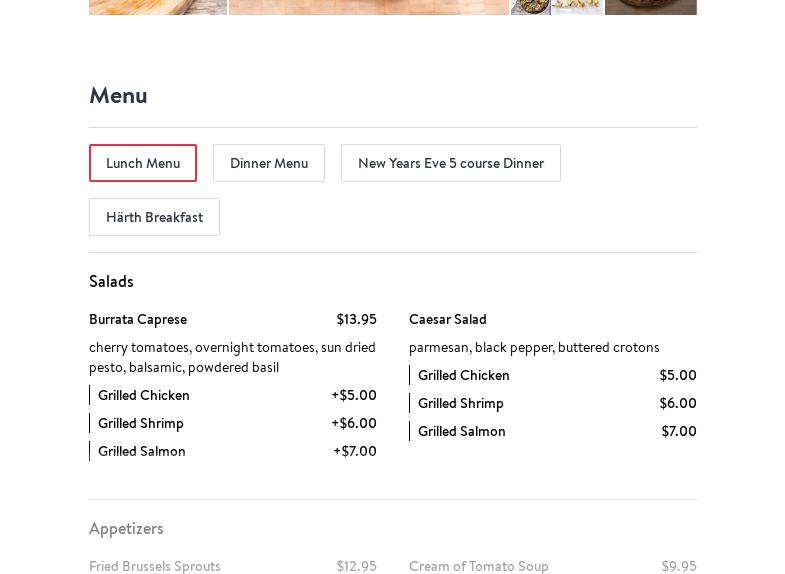Viewport: 785px width, 574px height.
Task: Select the Lunch Menu tab
Action: (x=143, y=163)
